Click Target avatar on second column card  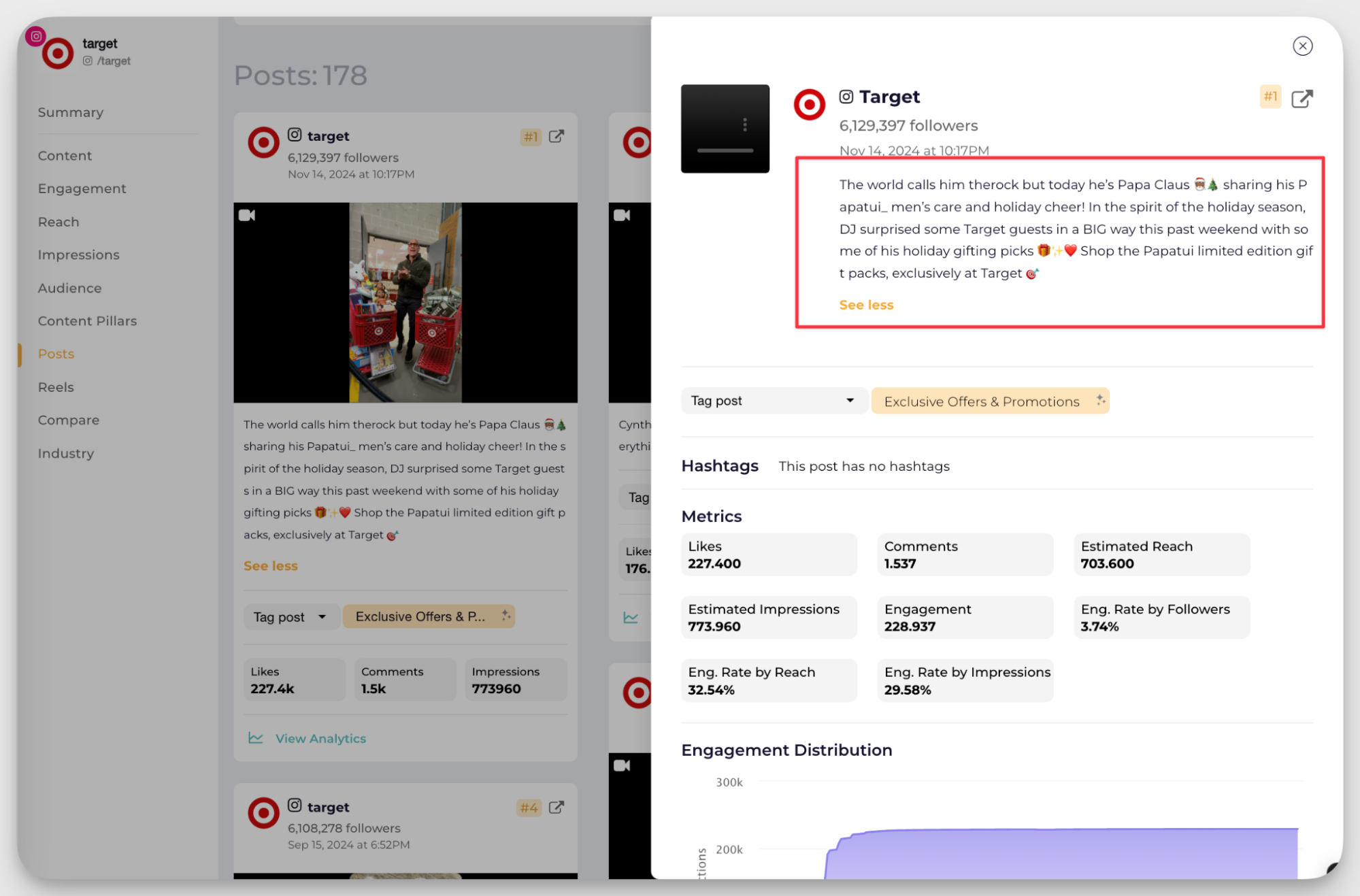pyautogui.click(x=637, y=142)
